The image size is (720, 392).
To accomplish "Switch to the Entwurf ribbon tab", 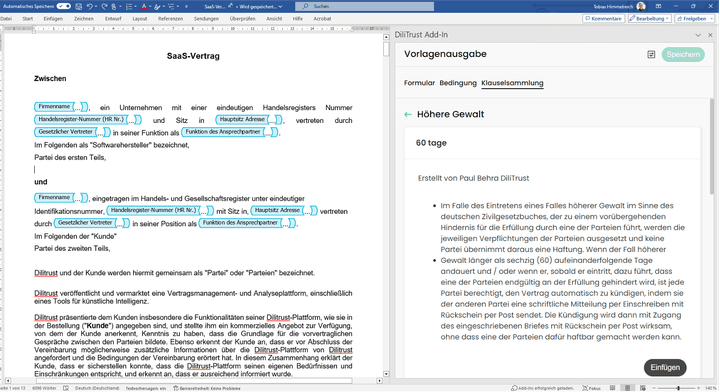I will click(113, 19).
